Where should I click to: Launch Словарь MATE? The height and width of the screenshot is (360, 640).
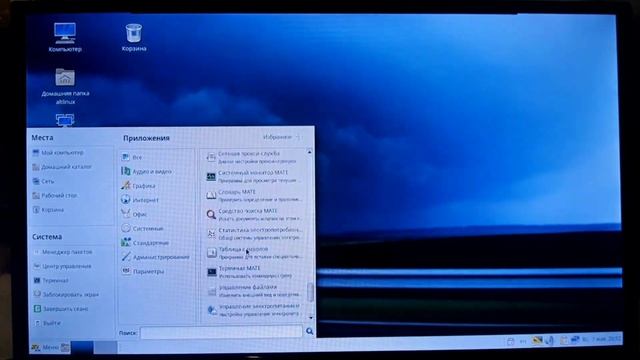[254, 196]
